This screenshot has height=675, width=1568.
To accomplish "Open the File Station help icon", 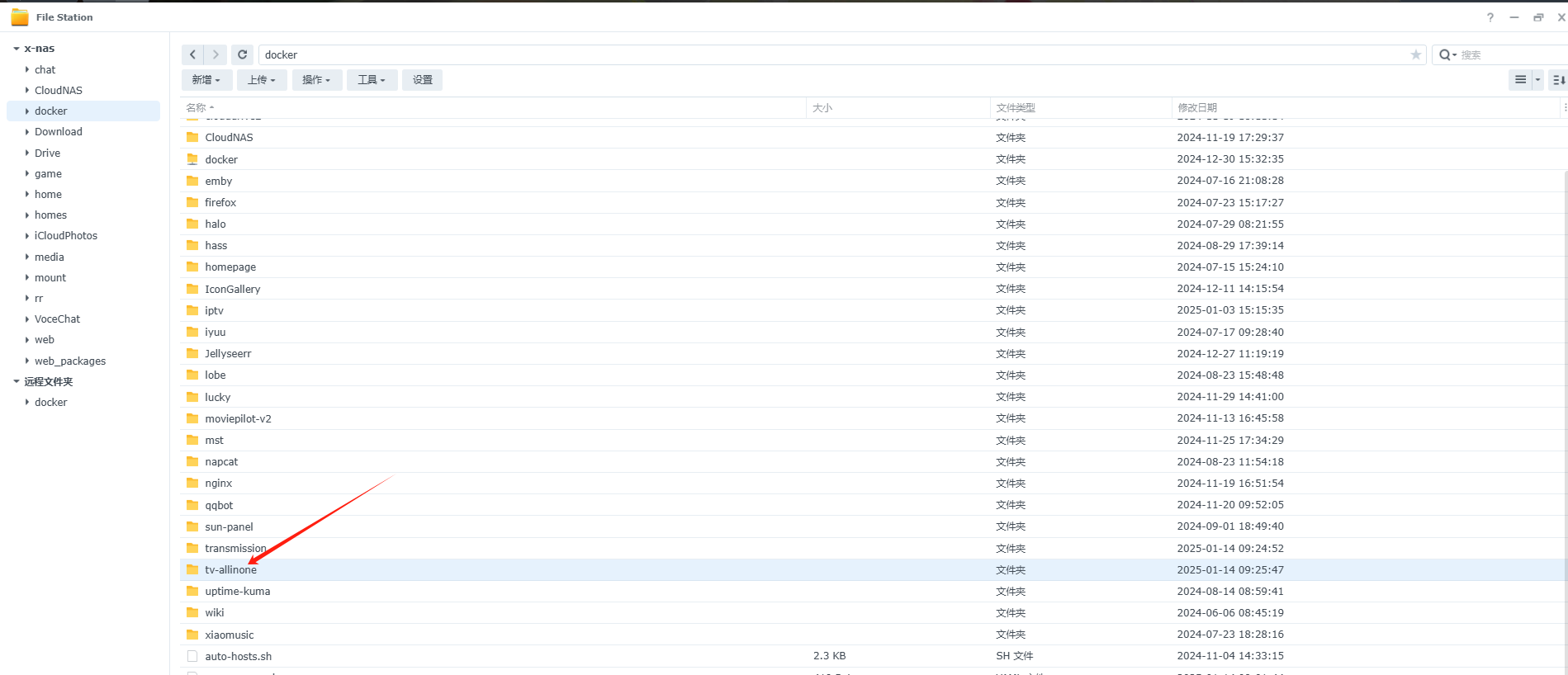I will pos(1490,17).
